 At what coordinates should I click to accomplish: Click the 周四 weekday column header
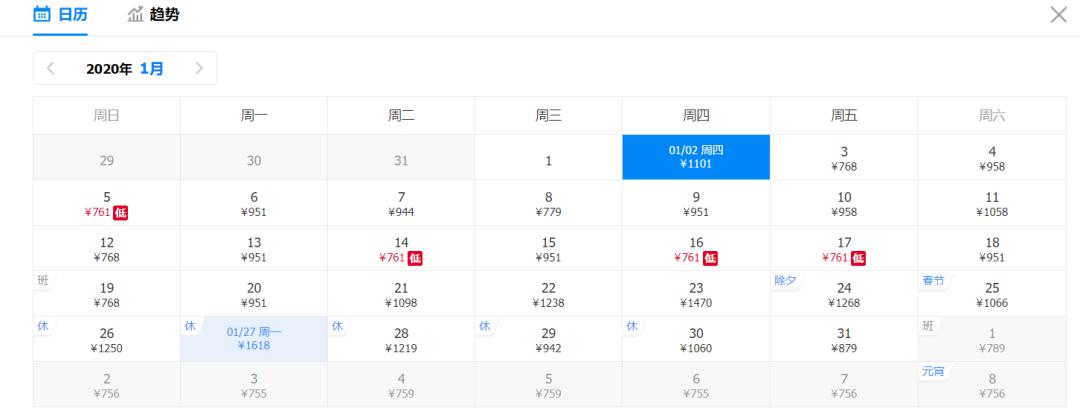point(696,116)
